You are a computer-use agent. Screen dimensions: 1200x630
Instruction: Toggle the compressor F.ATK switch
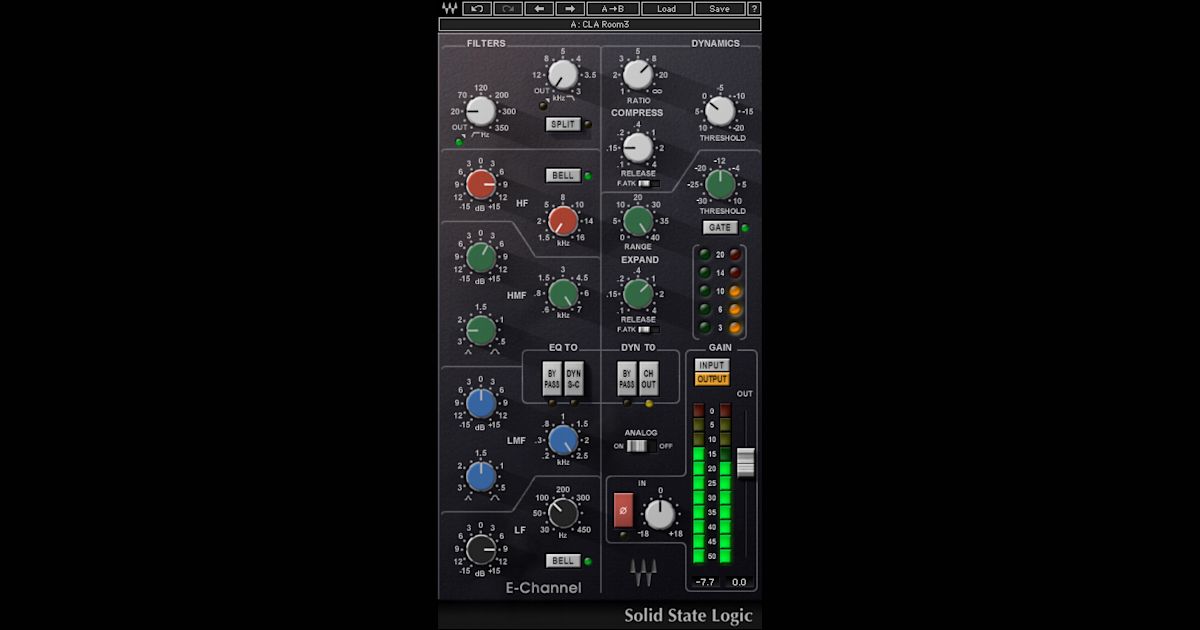click(649, 184)
